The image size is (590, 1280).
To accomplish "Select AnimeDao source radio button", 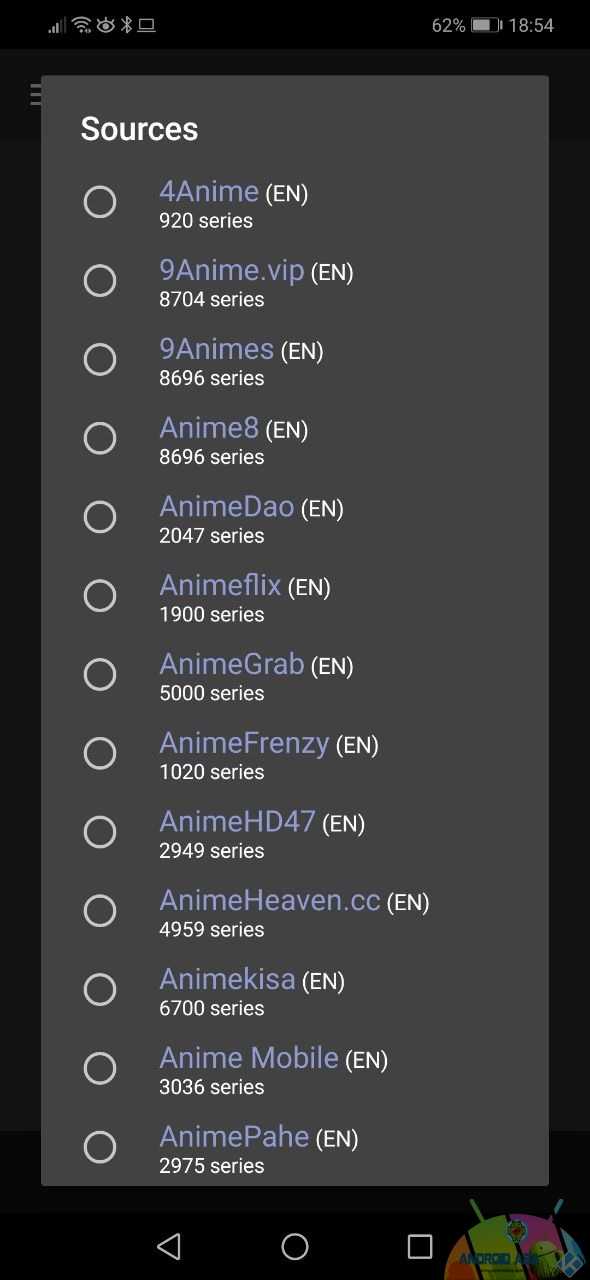I will point(100,517).
